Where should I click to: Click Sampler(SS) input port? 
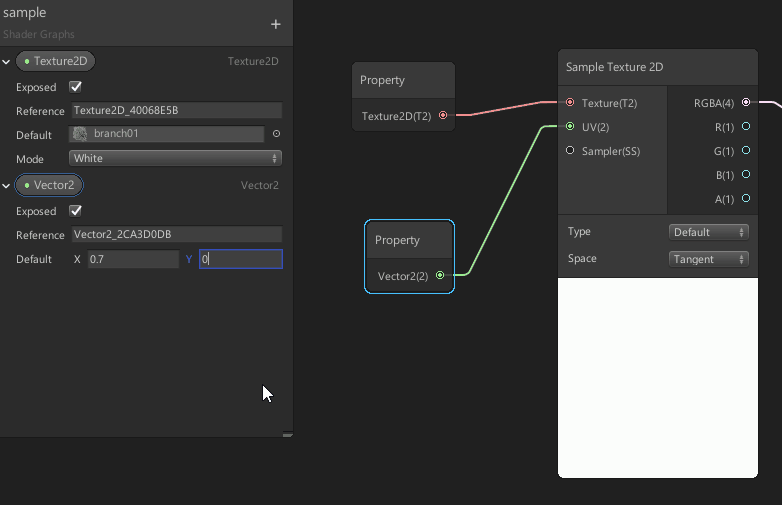570,150
